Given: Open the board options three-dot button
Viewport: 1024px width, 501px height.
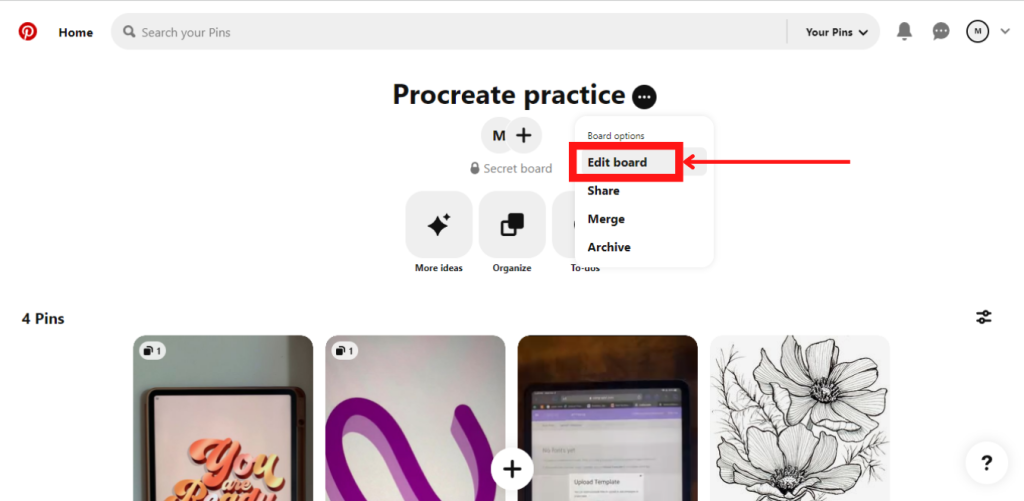Looking at the screenshot, I should (x=644, y=97).
